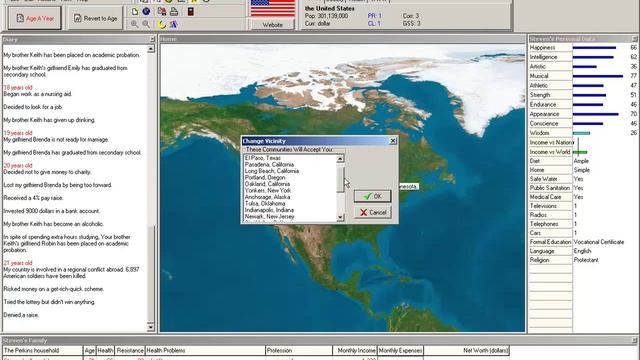Click the Resistance column header
This screenshot has width=640, height=360.
tap(129, 350)
